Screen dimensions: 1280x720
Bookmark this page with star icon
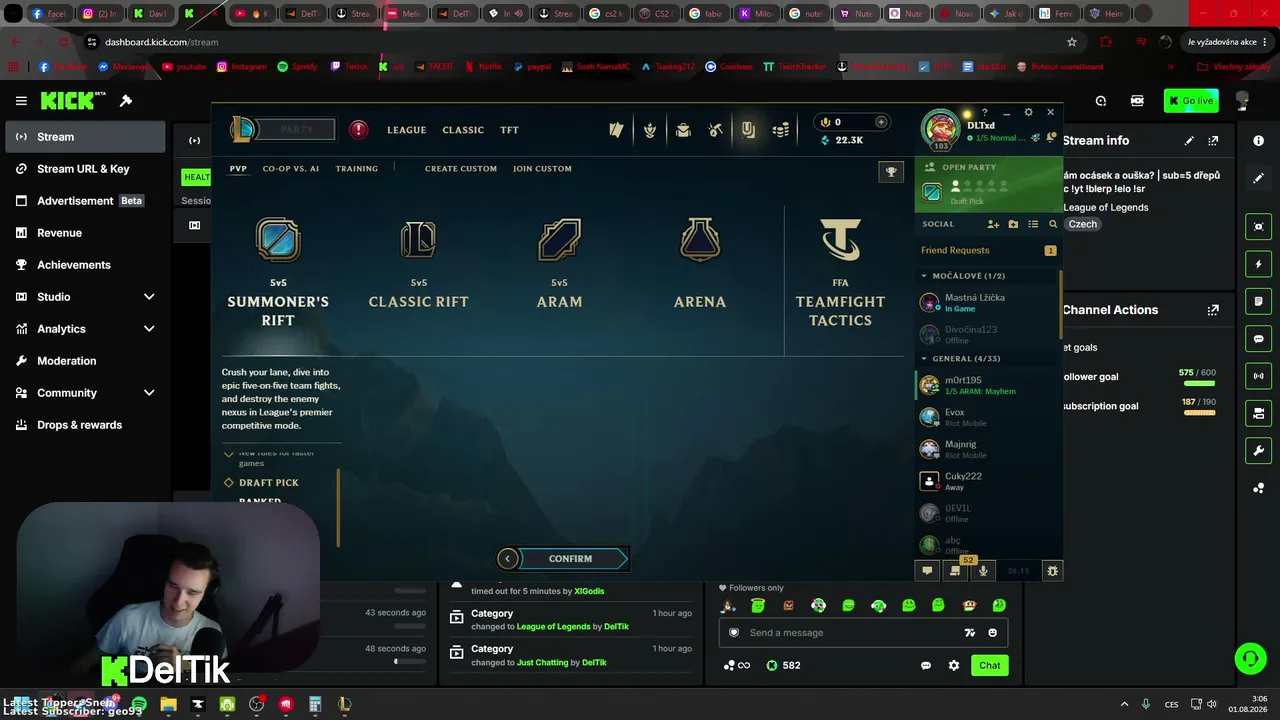pyautogui.click(x=1072, y=42)
